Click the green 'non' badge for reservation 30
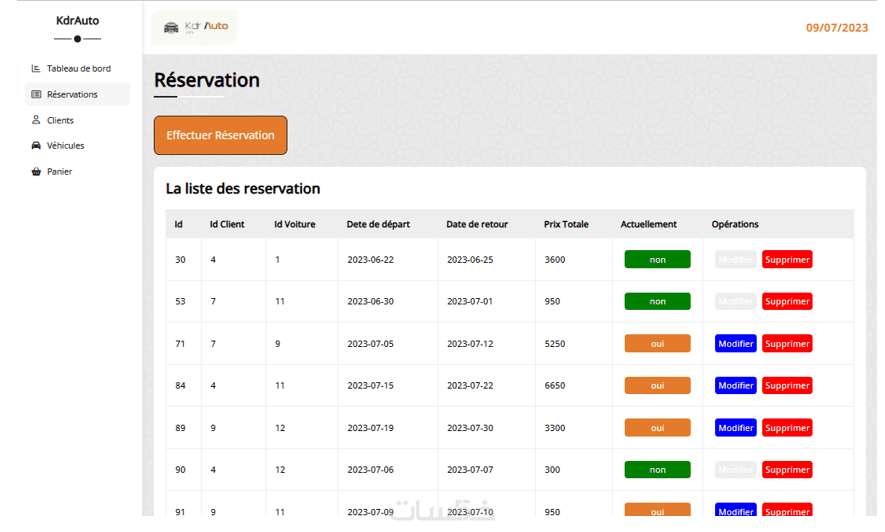The height and width of the screenshot is (532, 885). (x=657, y=260)
